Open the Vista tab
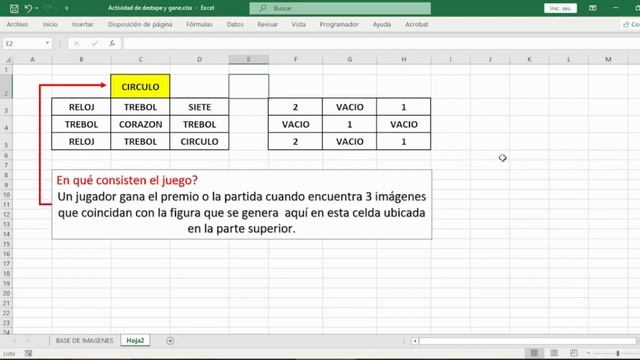The image size is (640, 360). (299, 24)
